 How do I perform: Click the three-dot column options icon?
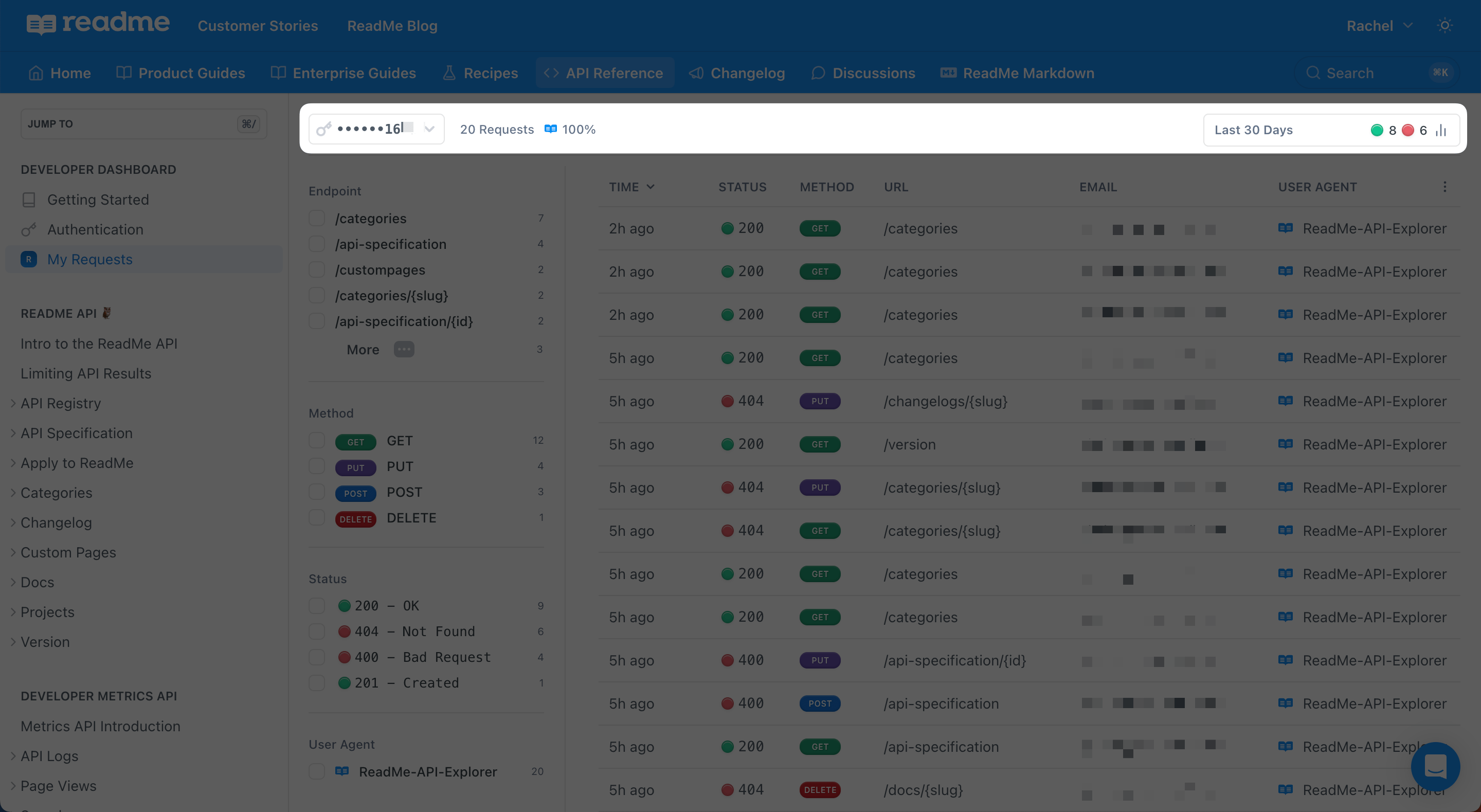click(x=1444, y=187)
